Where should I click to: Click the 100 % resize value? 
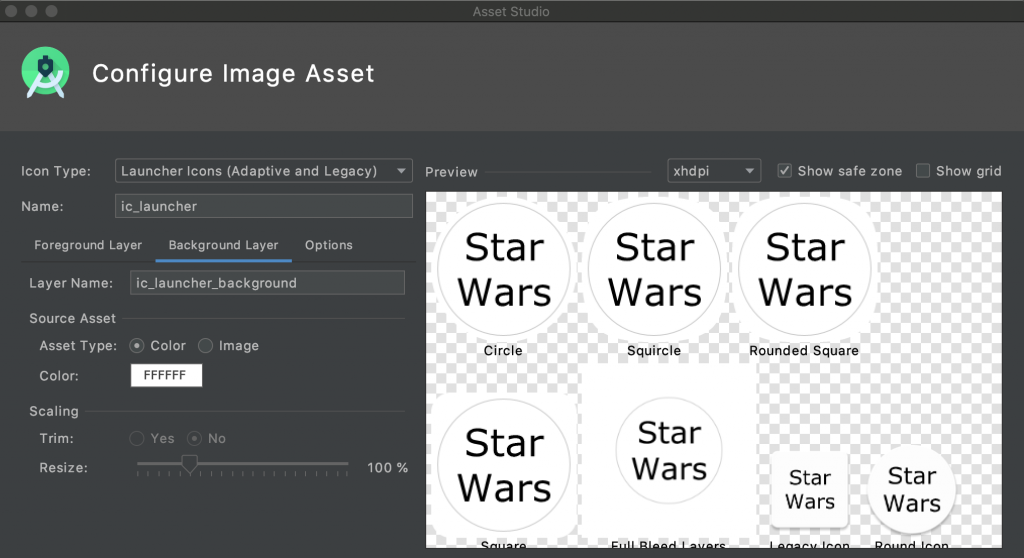[x=387, y=468]
